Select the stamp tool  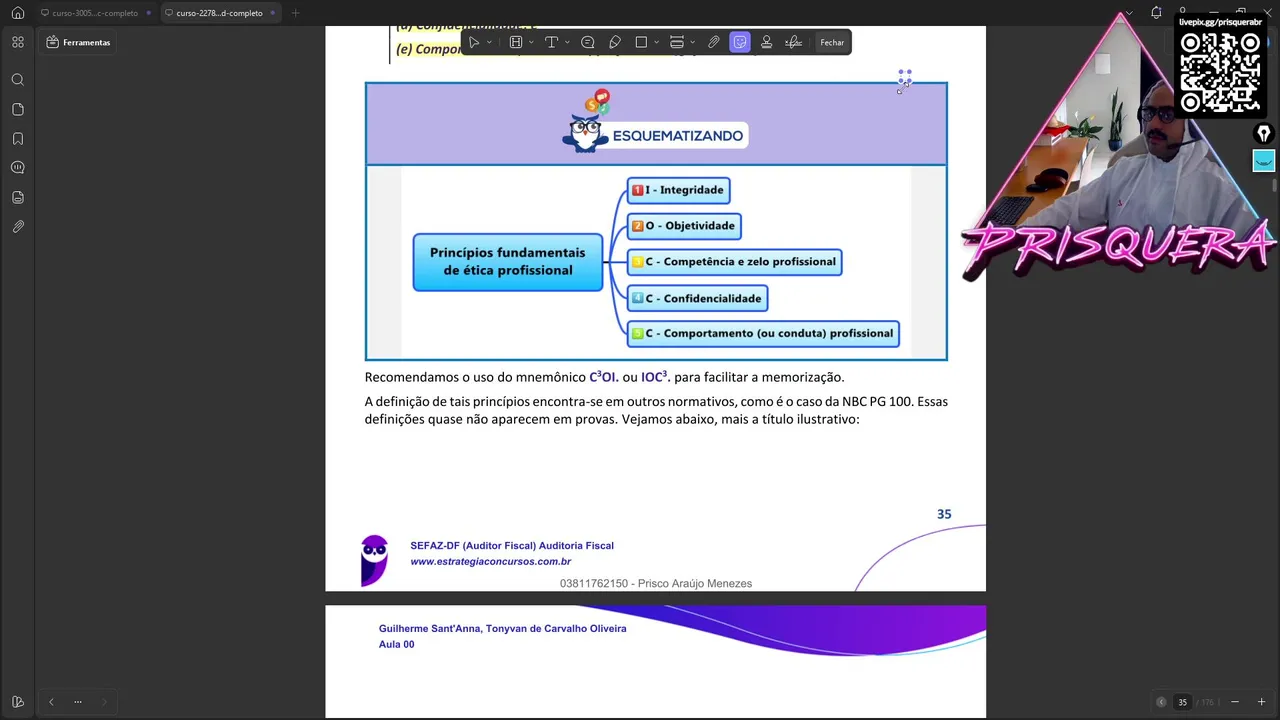(x=766, y=42)
